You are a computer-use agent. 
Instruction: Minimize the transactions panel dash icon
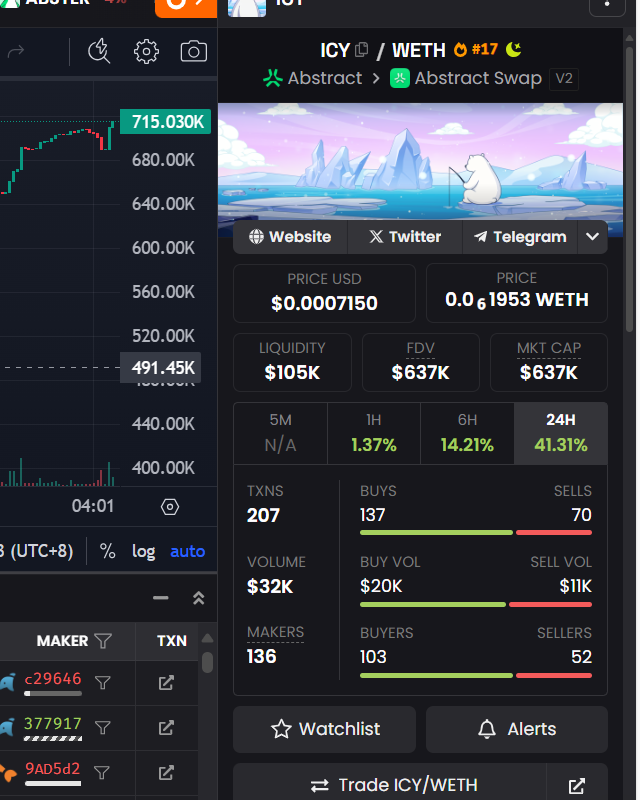(160, 597)
